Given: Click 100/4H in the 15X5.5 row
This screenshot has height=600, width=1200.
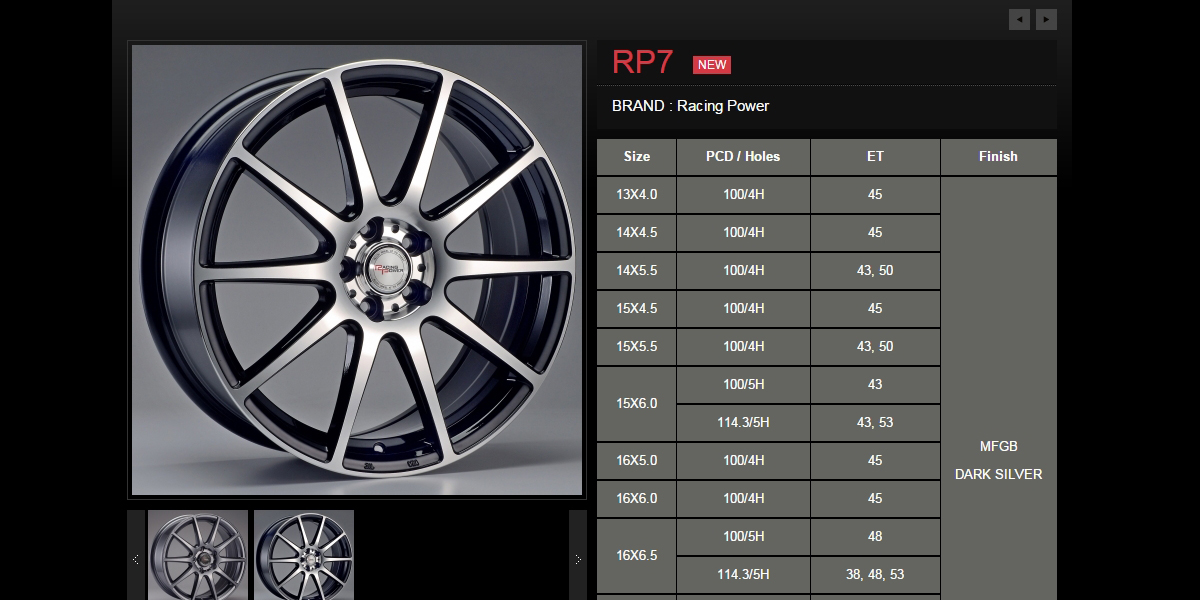Looking at the screenshot, I should point(743,347).
